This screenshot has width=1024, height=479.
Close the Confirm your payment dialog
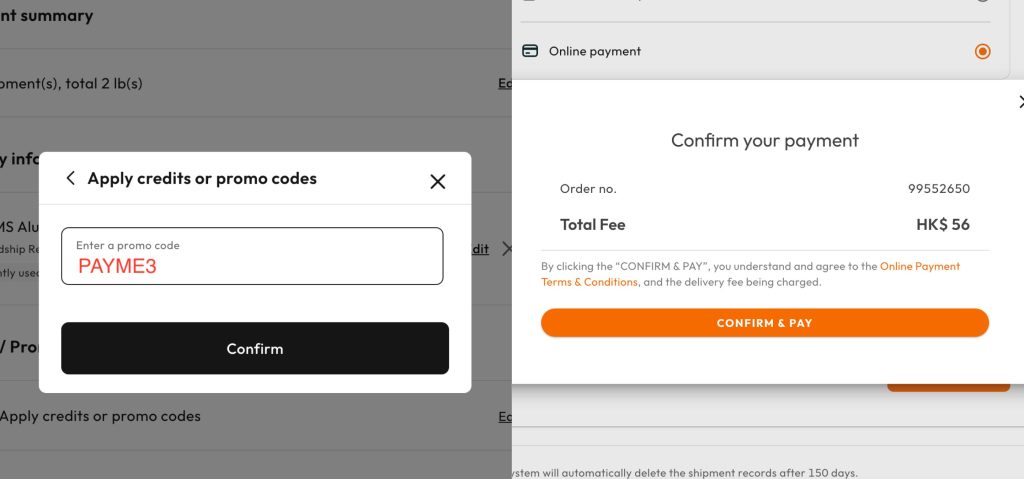(1020, 102)
